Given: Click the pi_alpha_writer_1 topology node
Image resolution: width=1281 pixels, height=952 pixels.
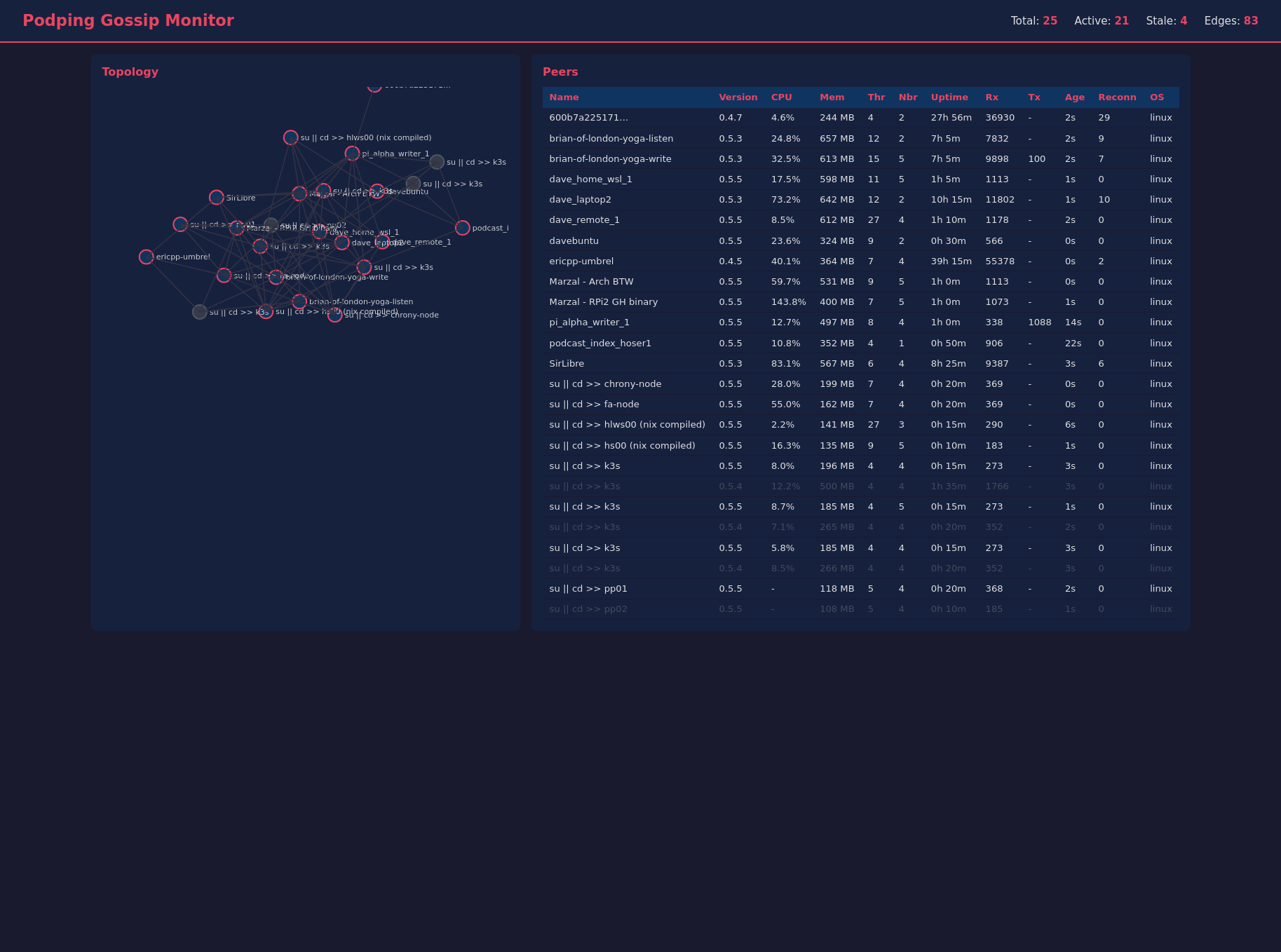Looking at the screenshot, I should pyautogui.click(x=353, y=154).
